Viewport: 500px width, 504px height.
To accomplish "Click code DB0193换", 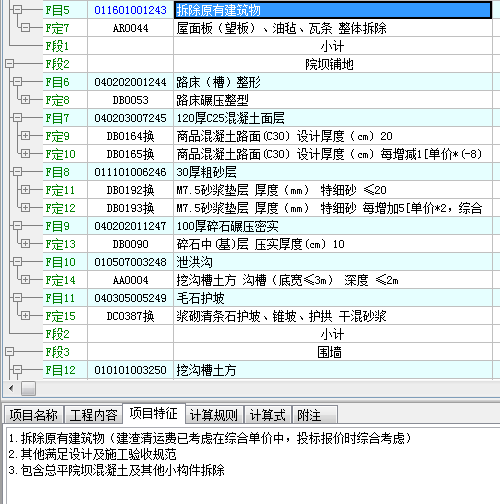I will click(130, 208).
